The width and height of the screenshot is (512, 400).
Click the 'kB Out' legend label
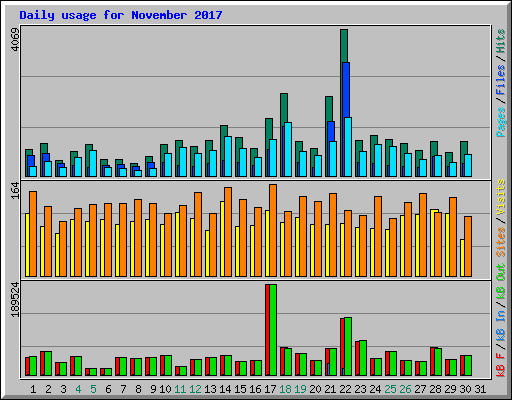501,281
